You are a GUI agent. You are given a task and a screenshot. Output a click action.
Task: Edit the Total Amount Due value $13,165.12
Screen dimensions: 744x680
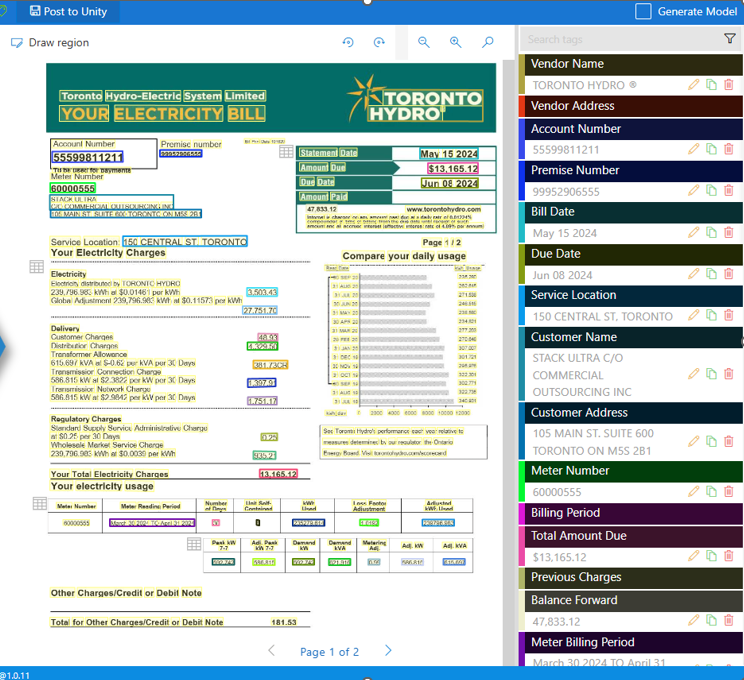[694, 556]
